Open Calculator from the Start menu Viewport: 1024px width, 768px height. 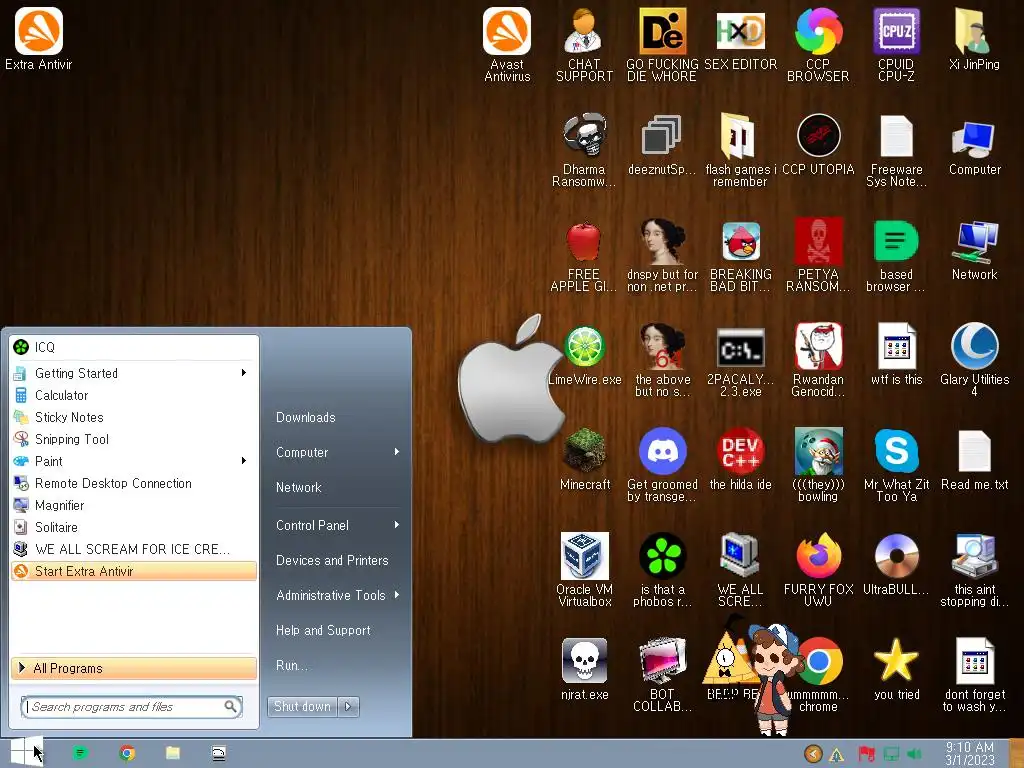[x=134, y=395]
